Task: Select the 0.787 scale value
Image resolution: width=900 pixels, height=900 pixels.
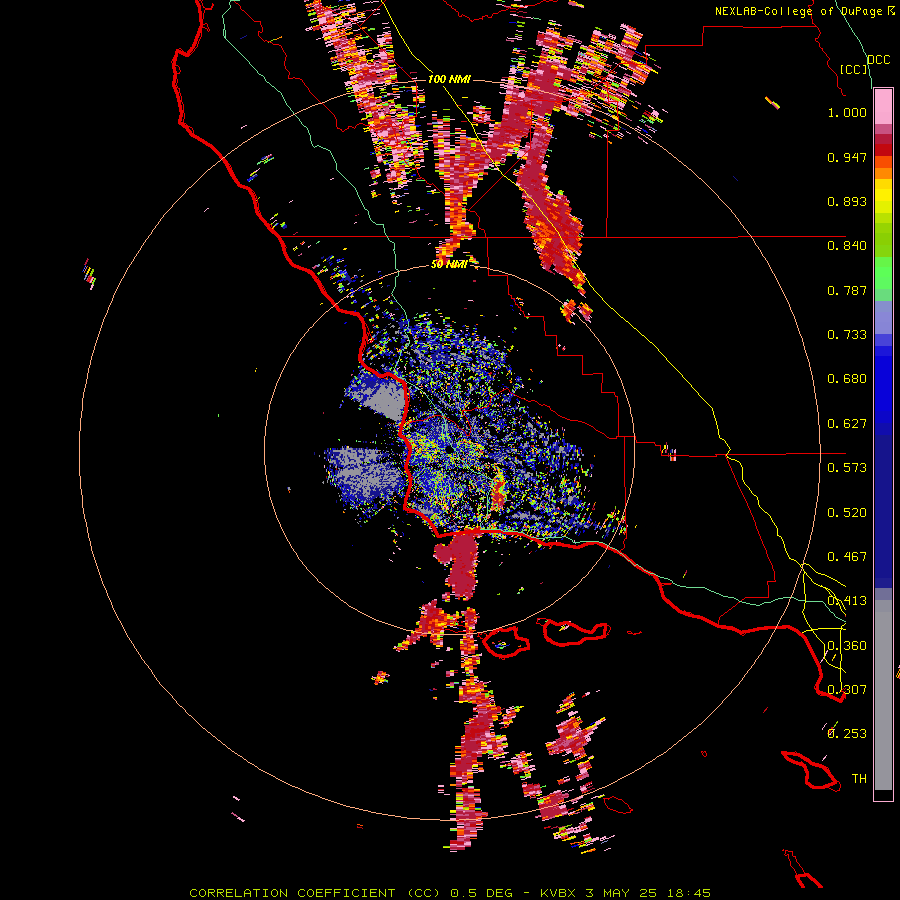Action: [847, 290]
